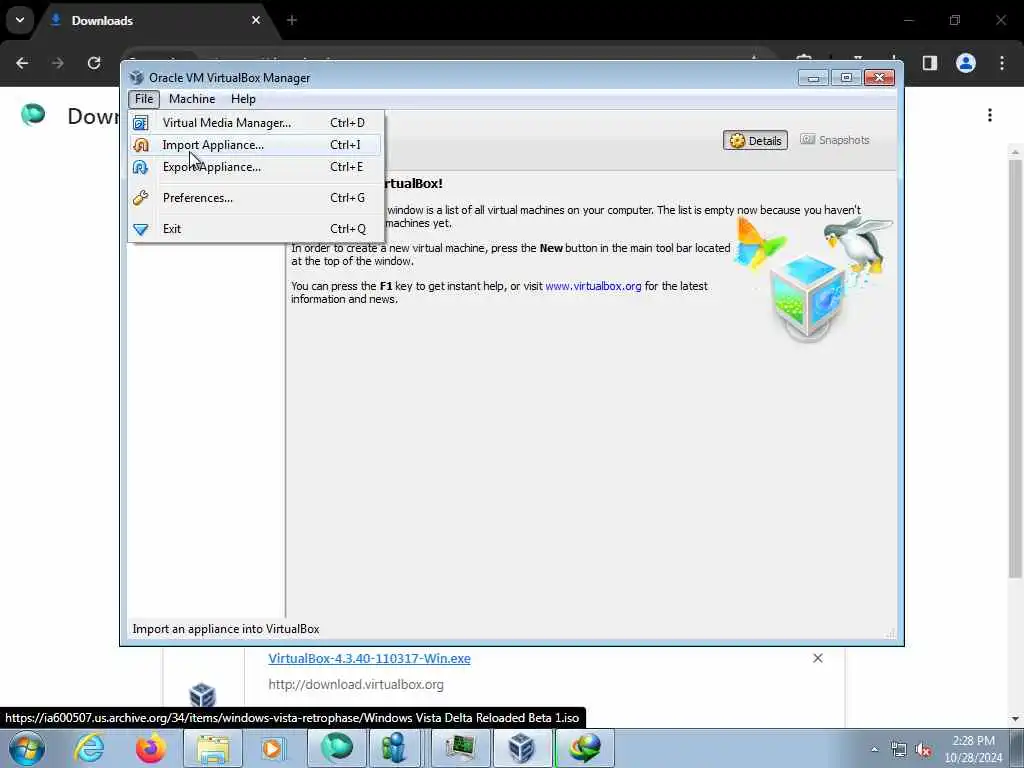
Task: Select the Downloads tab
Action: click(x=157, y=20)
